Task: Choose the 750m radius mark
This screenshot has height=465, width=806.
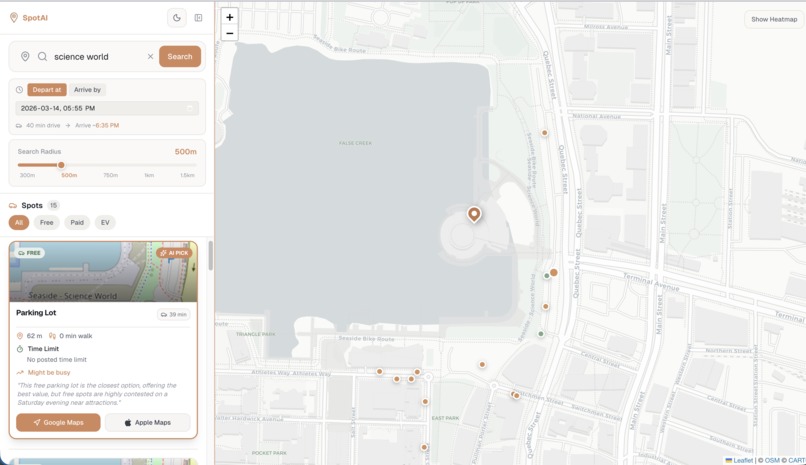Action: click(111, 175)
